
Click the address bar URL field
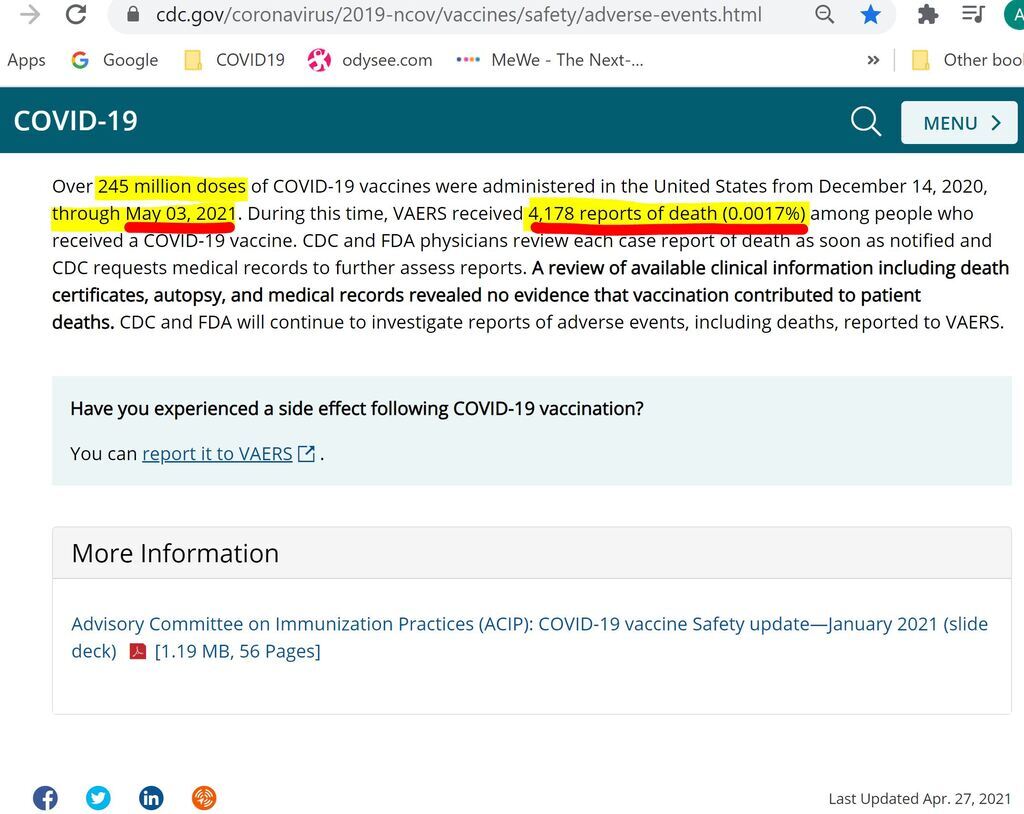coord(458,15)
